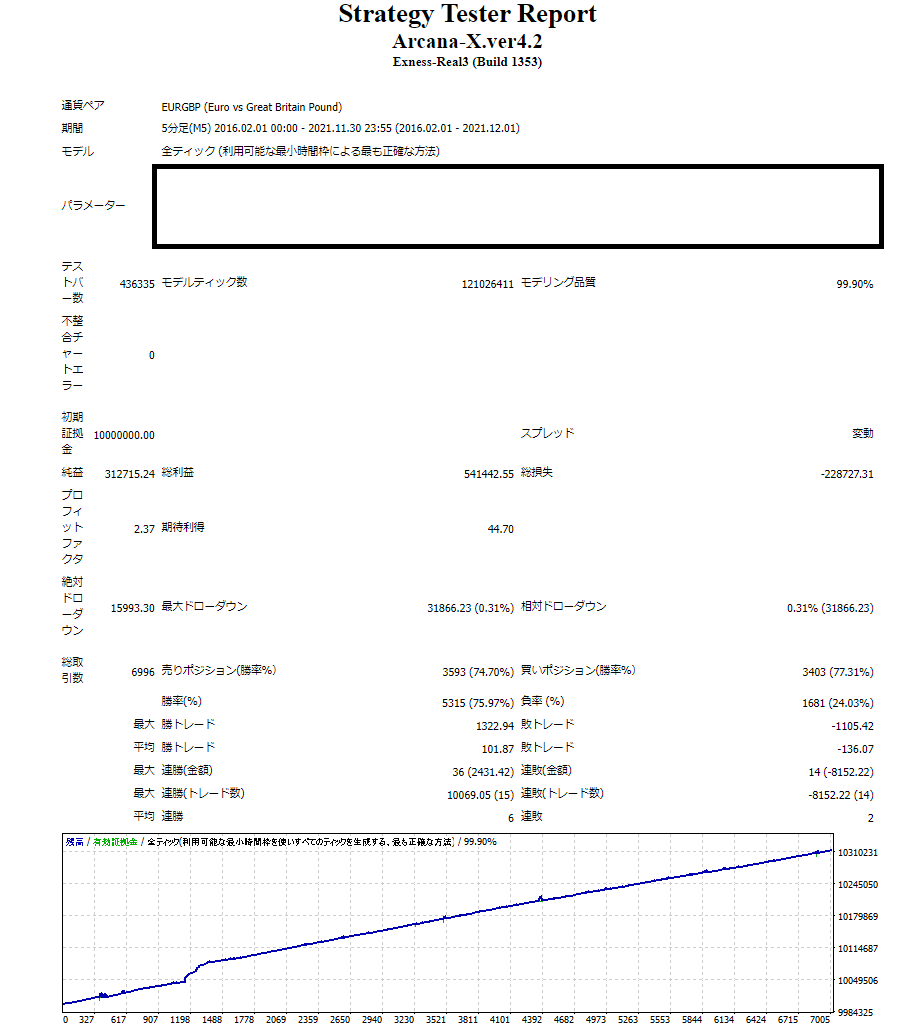917x1030 pixels.
Task: Click "Exness-Real3 (Build 1353)" server line
Action: click(467, 62)
